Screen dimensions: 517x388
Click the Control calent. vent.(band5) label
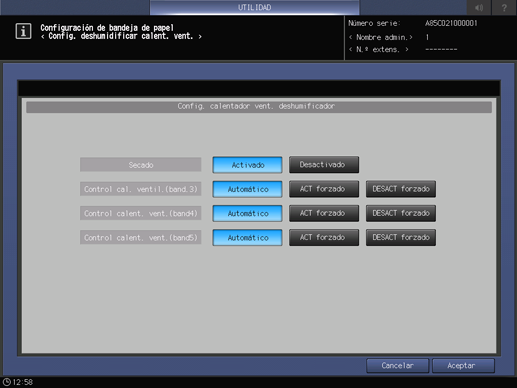tap(140, 238)
